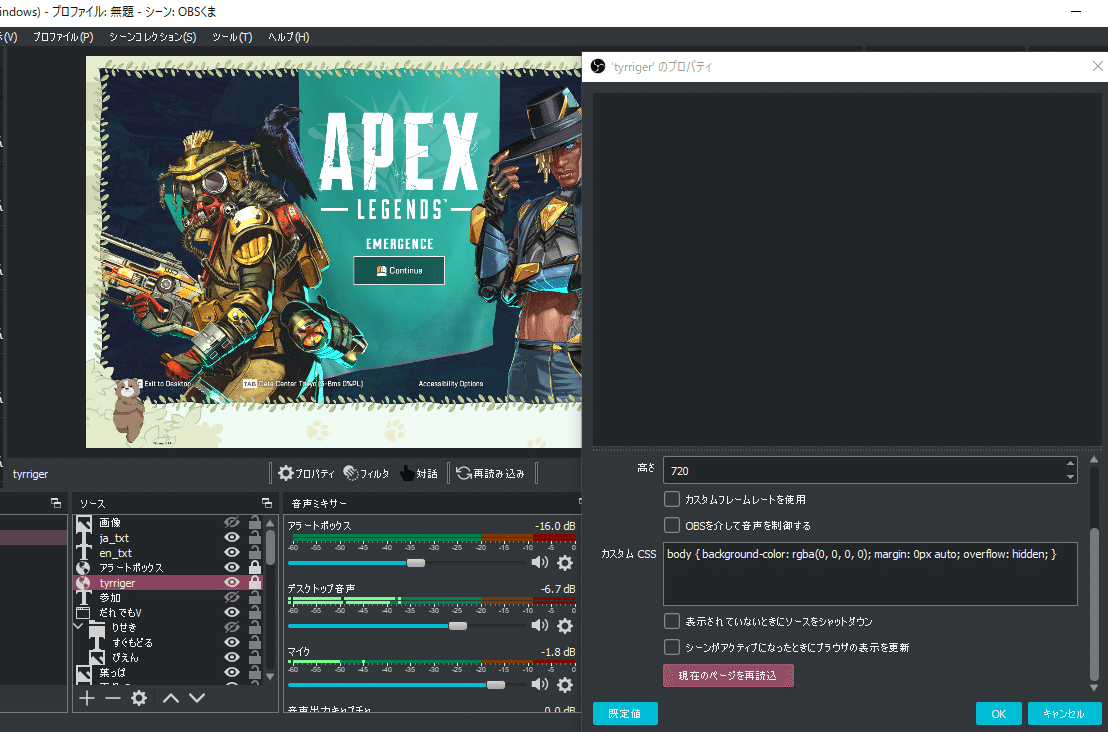Click アラートボックス volume slider handle

[x=416, y=563]
